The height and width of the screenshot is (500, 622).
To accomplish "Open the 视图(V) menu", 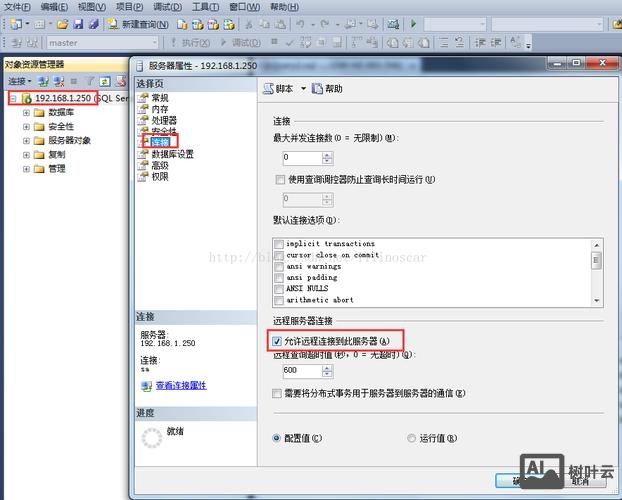I will [92, 7].
